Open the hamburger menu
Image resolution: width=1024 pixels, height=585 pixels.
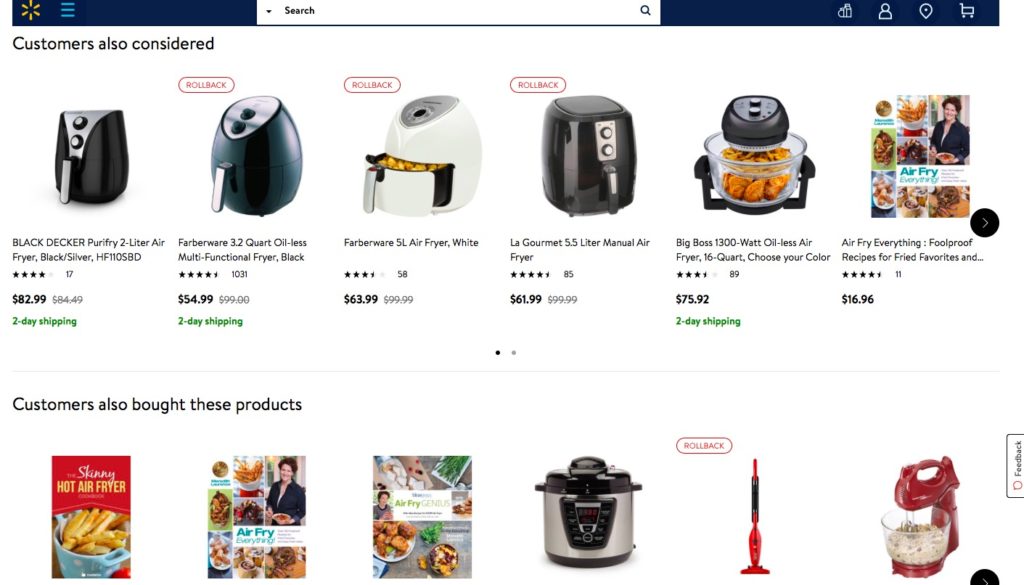pos(68,10)
